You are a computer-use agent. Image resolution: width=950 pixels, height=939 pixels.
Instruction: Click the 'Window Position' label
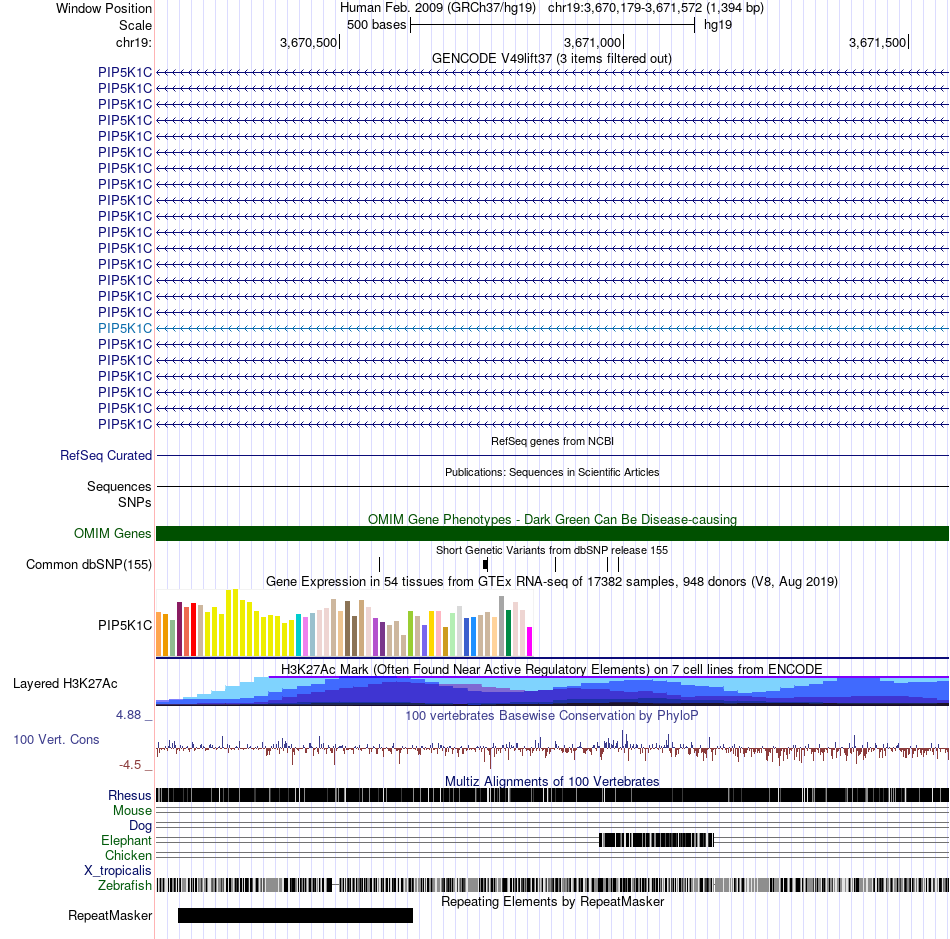[104, 8]
